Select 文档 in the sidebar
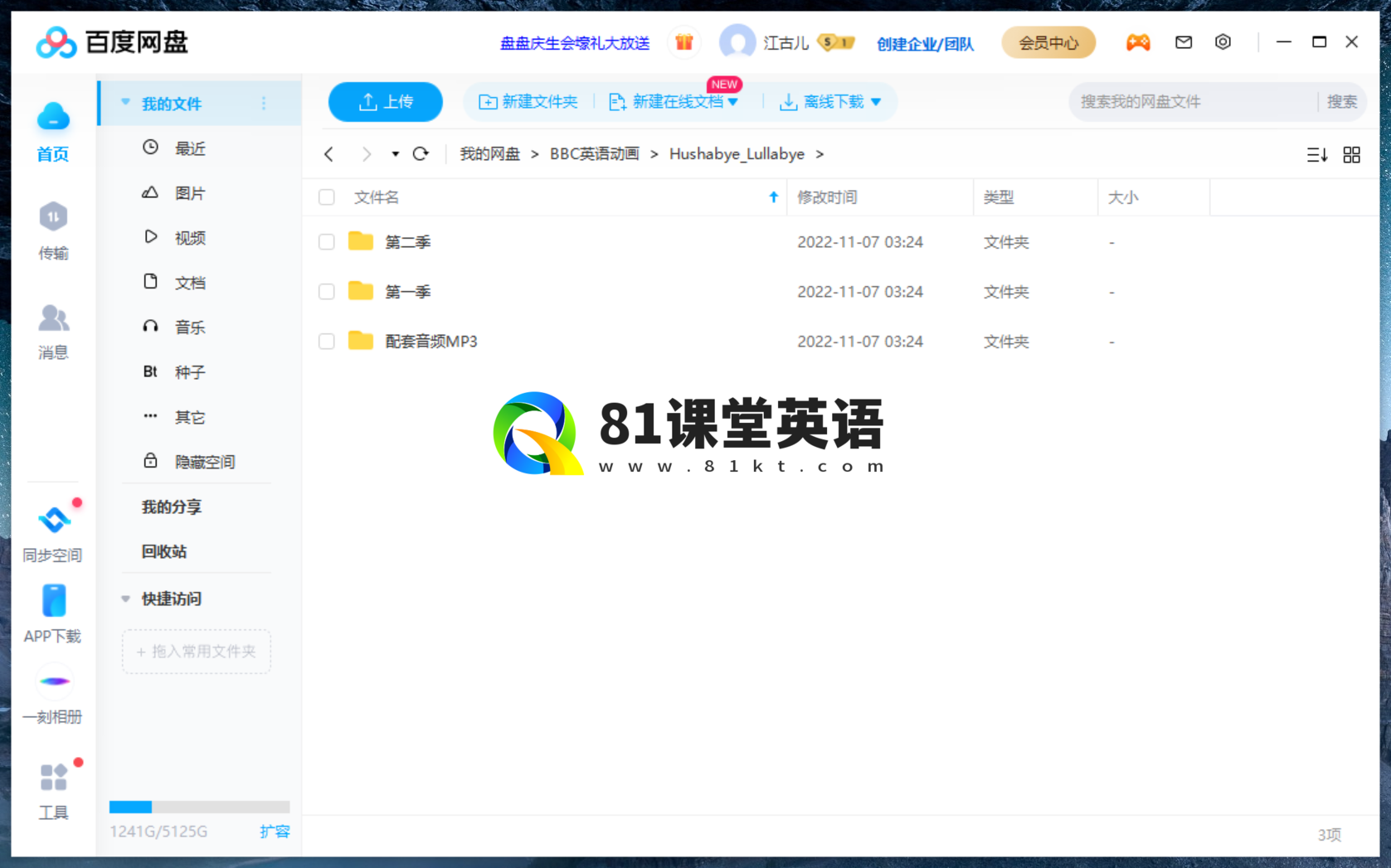This screenshot has width=1391, height=868. (x=190, y=282)
